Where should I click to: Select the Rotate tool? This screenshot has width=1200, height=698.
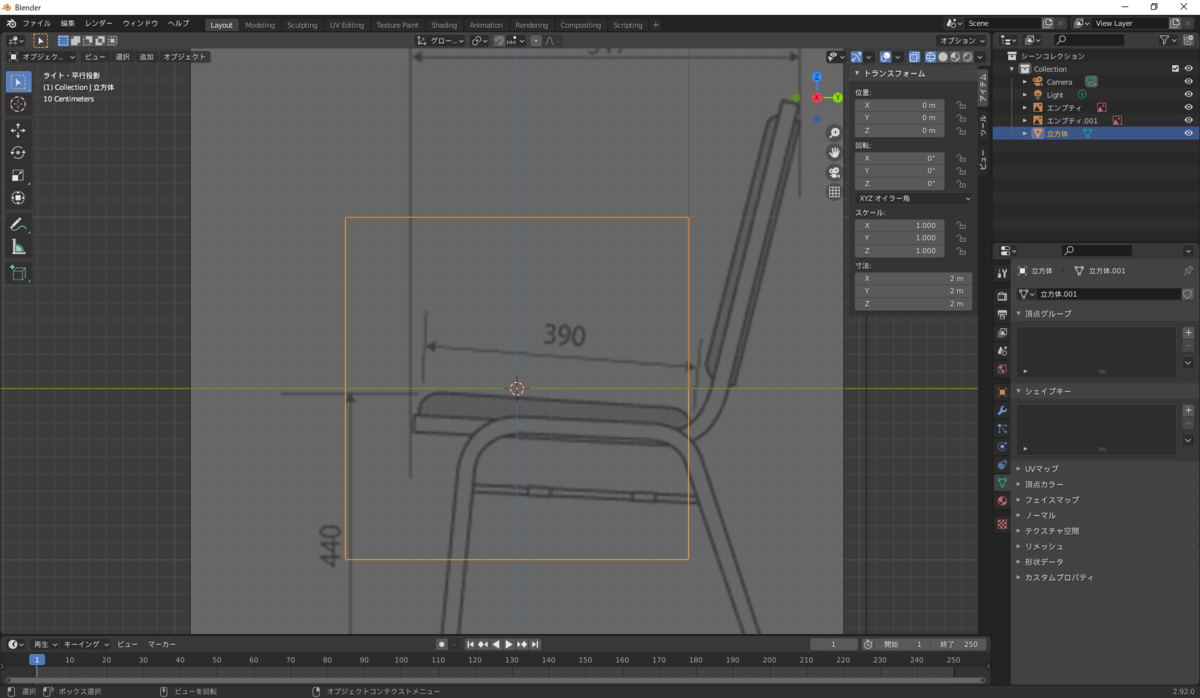18,153
